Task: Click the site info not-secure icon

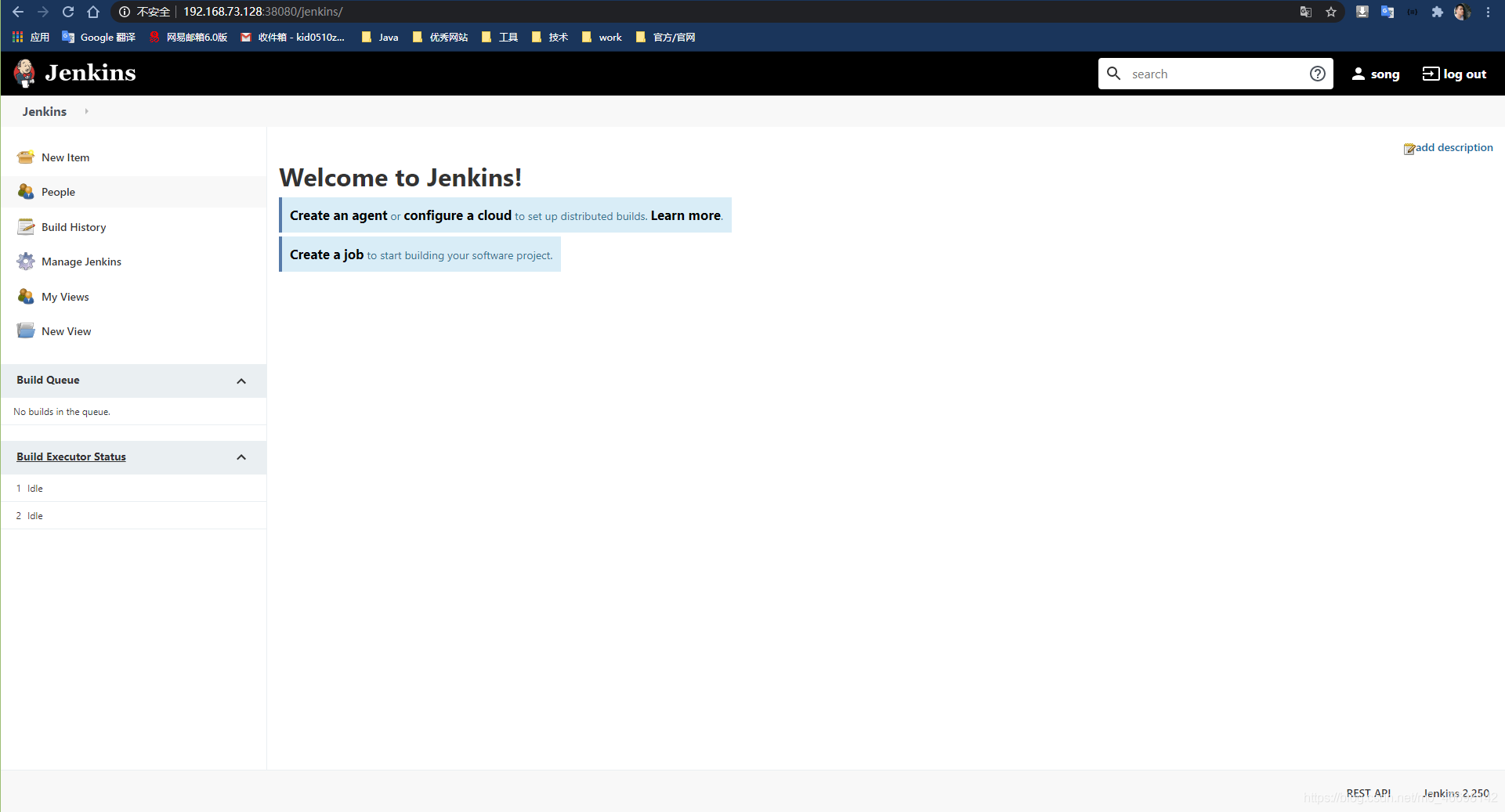Action: click(x=125, y=12)
